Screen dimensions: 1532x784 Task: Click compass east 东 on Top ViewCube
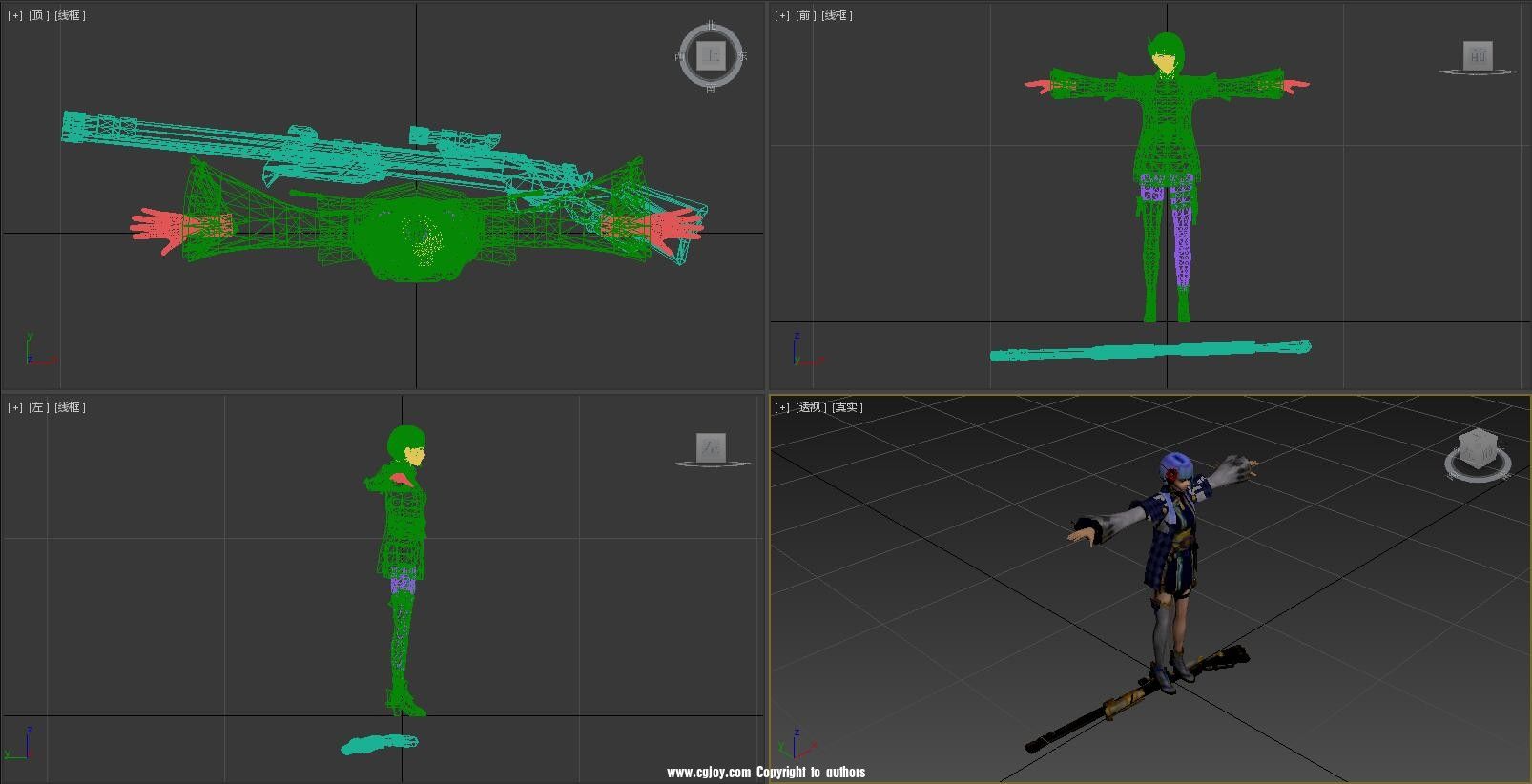tap(742, 56)
